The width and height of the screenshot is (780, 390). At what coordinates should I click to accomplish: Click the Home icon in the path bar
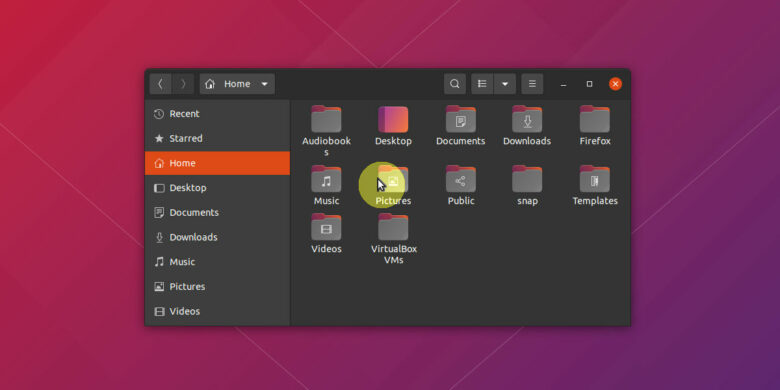pos(210,84)
